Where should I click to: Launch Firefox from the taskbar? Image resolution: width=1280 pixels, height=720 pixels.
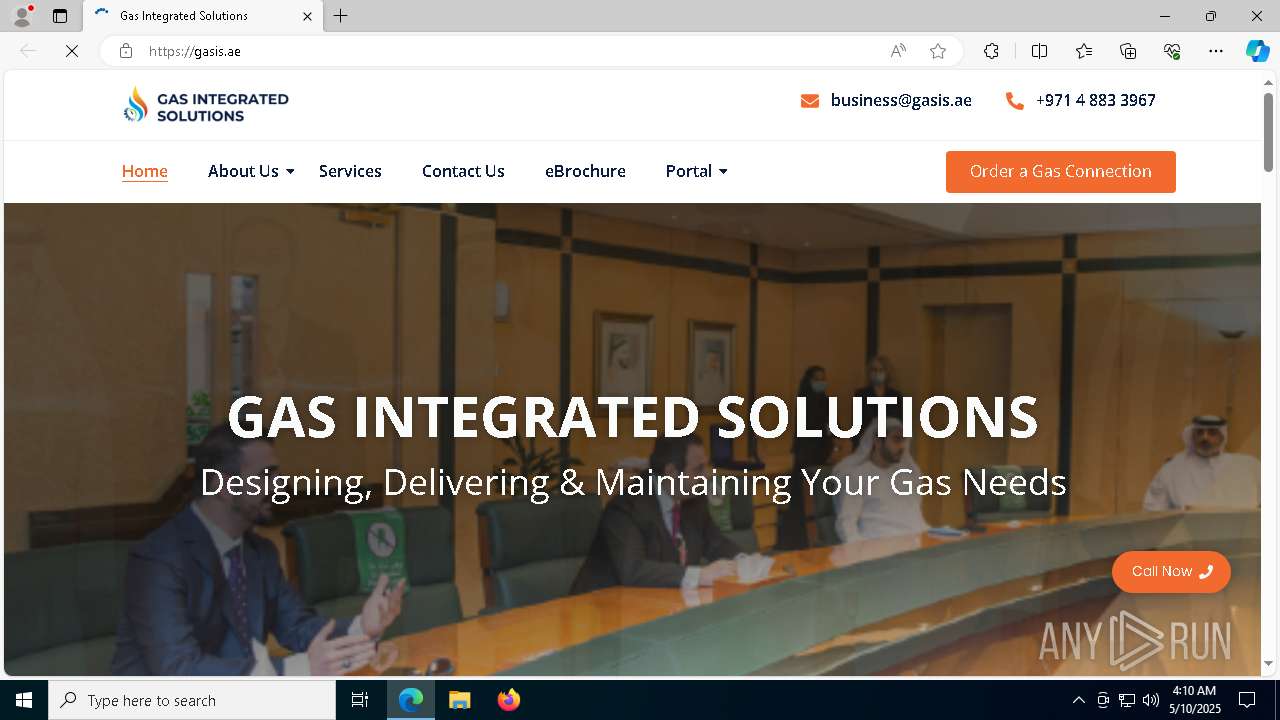click(x=509, y=700)
